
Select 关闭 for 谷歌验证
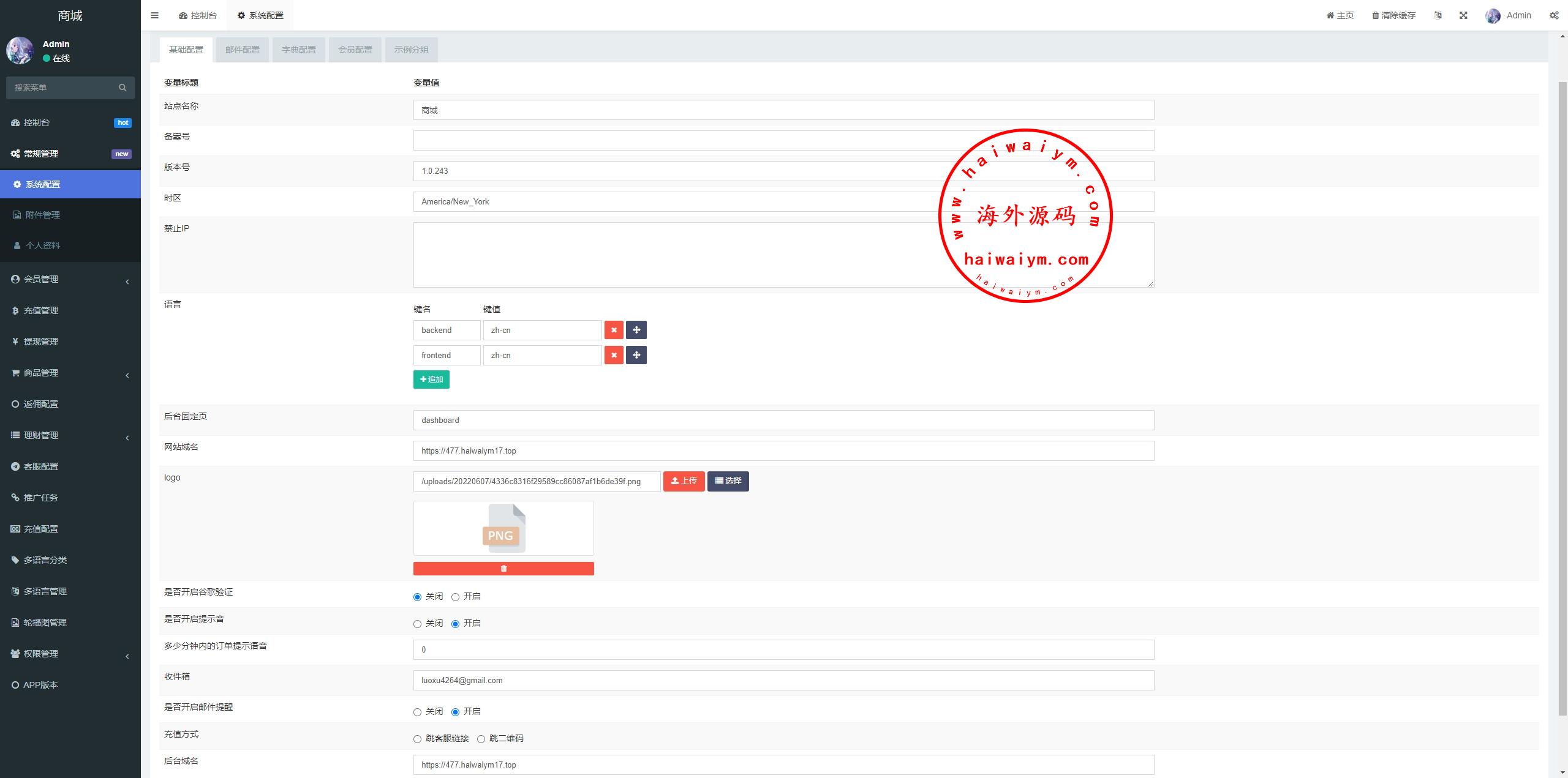[x=417, y=597]
